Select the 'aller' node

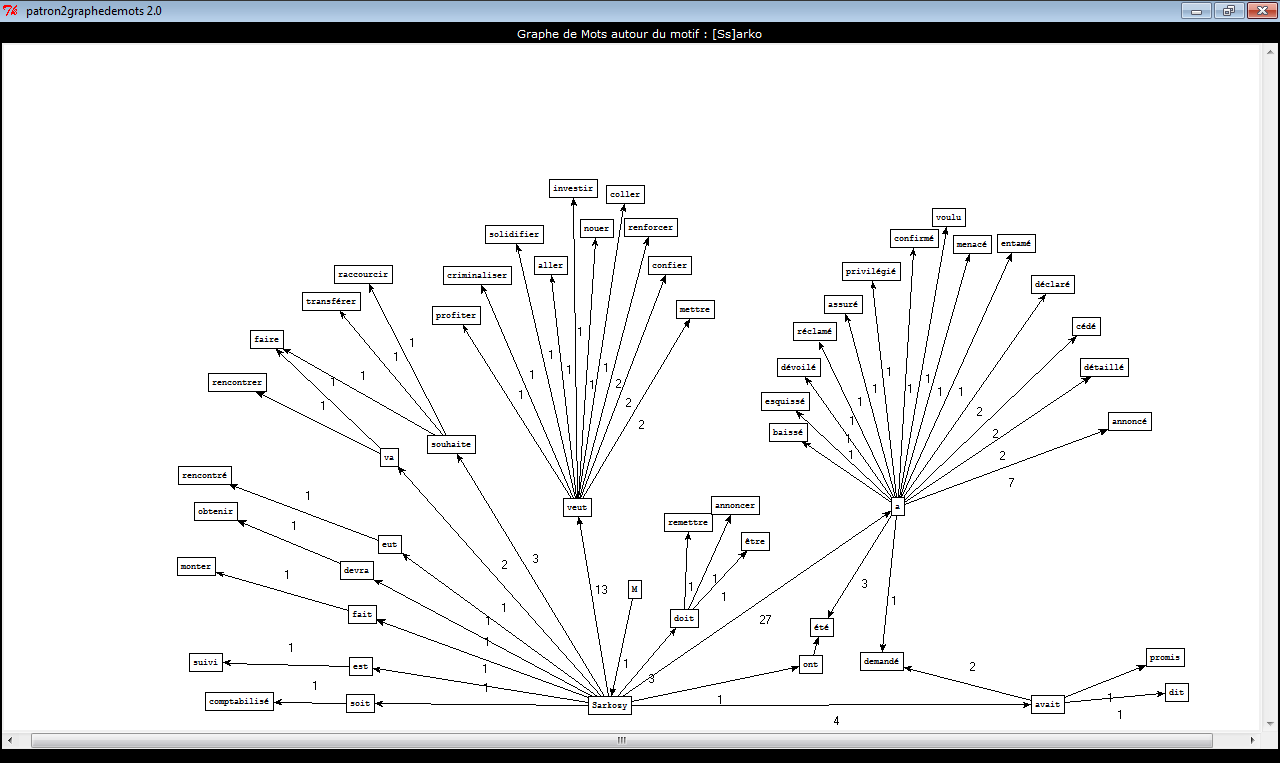click(x=551, y=265)
